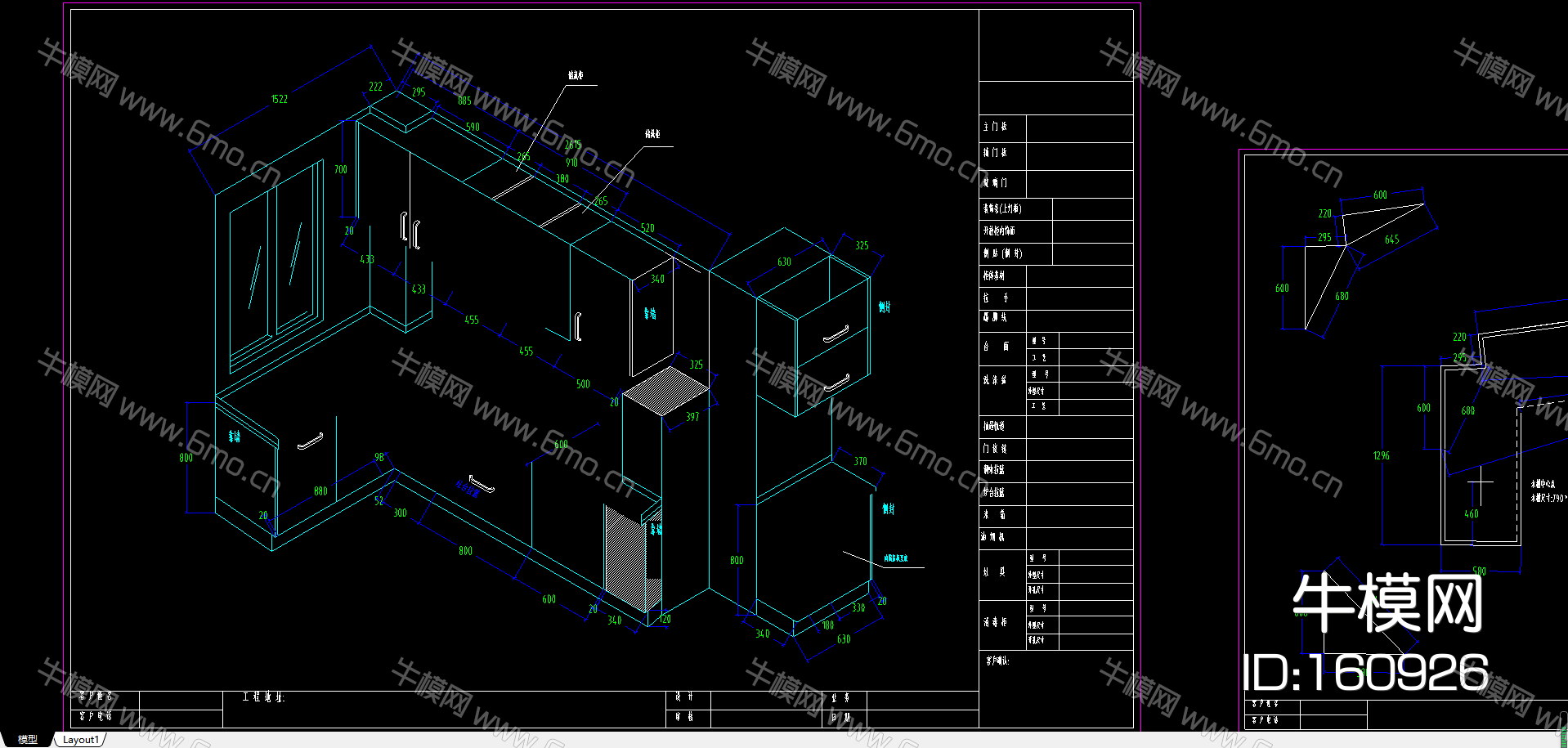
Task: Pick the 880 dimension label
Action: click(x=320, y=491)
